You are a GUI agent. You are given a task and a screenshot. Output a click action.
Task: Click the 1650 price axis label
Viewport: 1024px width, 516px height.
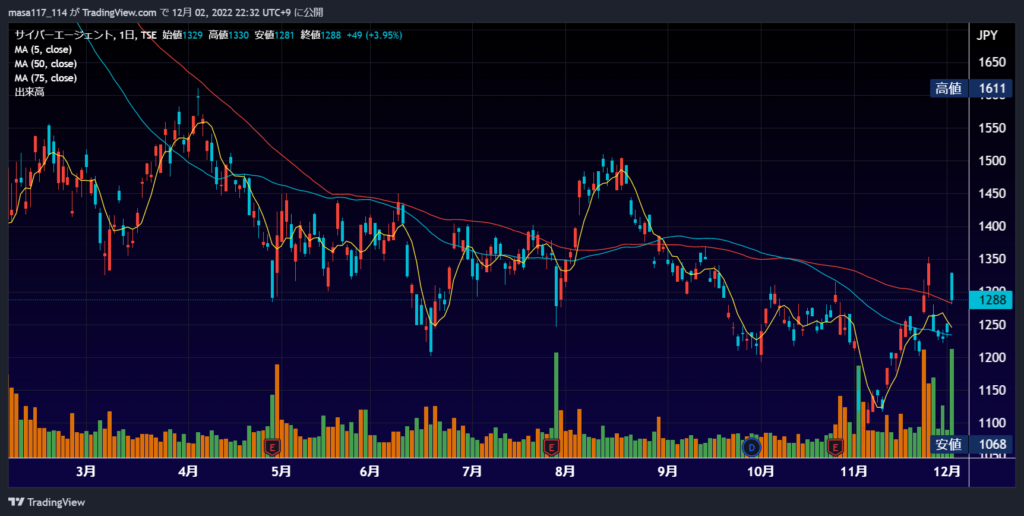(x=992, y=63)
